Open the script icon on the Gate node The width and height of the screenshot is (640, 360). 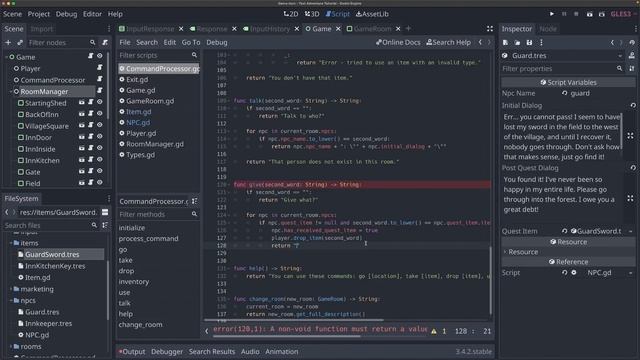pos(91,171)
